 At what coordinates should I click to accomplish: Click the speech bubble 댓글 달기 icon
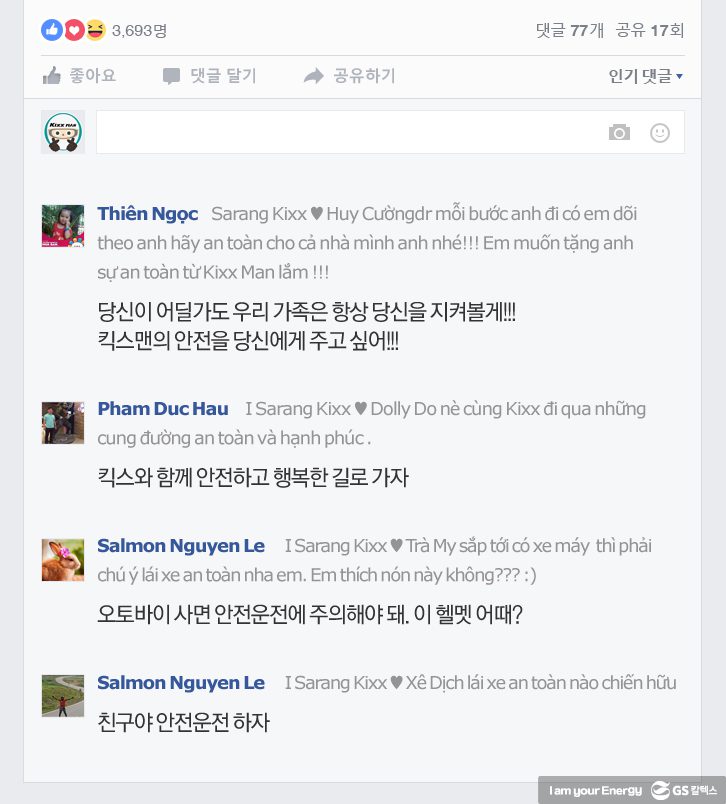coord(171,76)
